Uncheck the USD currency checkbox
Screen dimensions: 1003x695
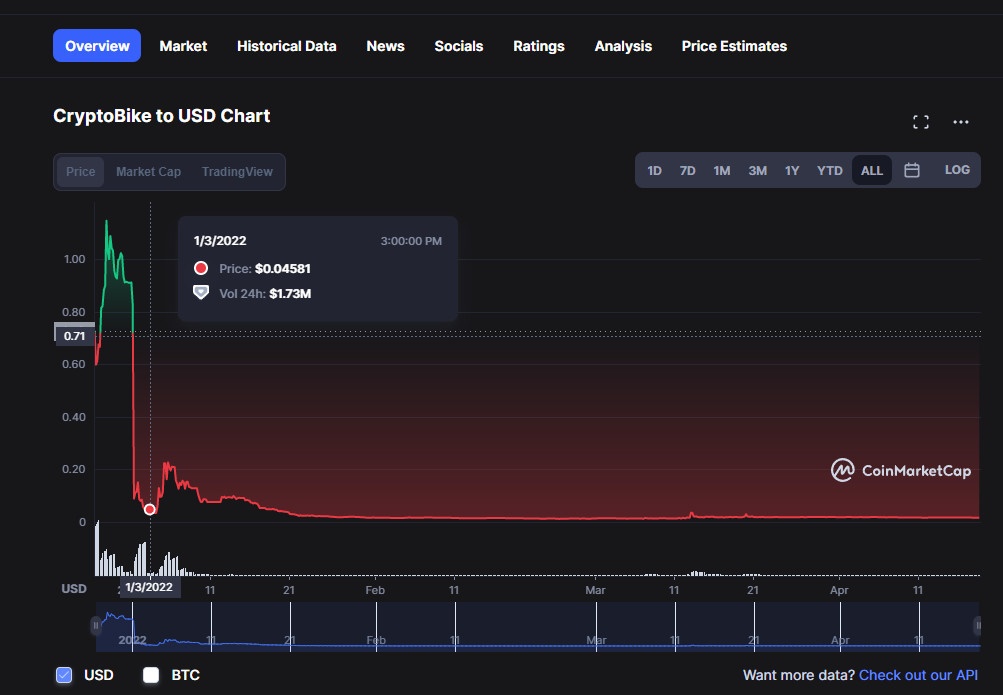point(64,675)
